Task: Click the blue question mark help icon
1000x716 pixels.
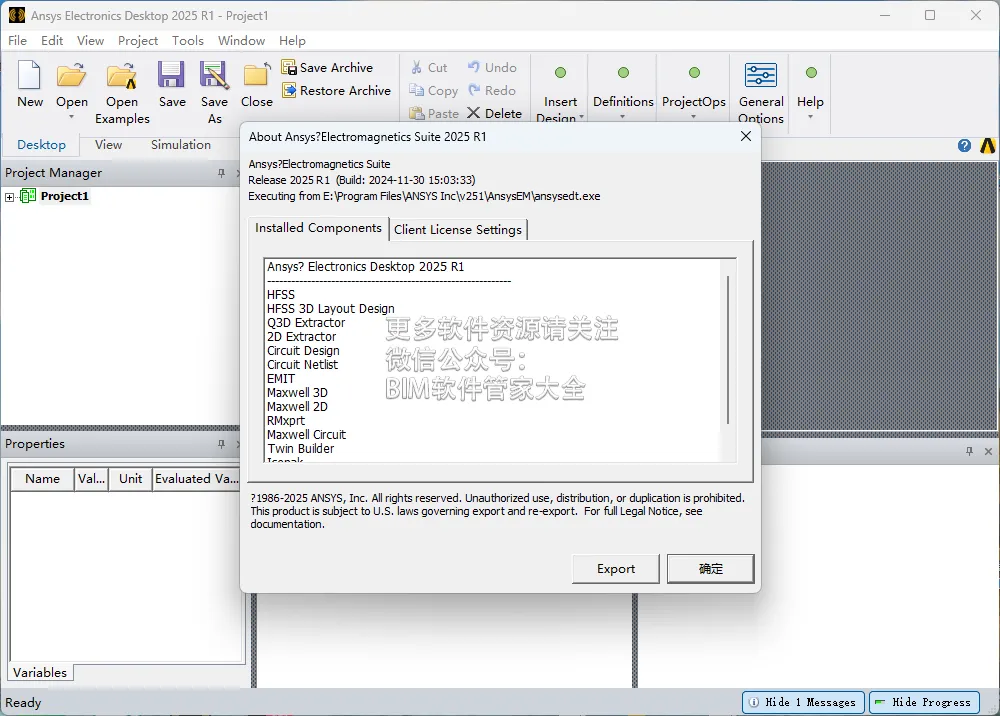Action: (x=964, y=145)
